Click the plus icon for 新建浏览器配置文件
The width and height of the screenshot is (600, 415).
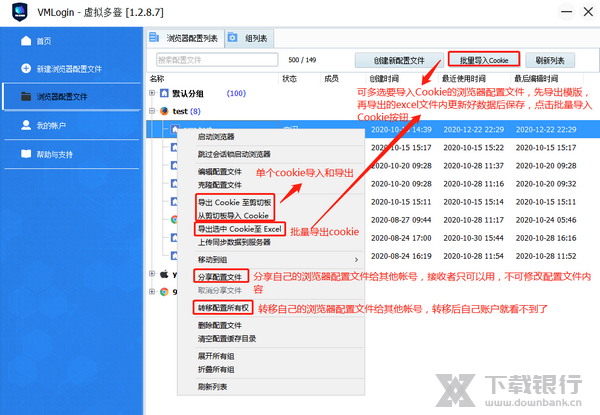click(26, 68)
